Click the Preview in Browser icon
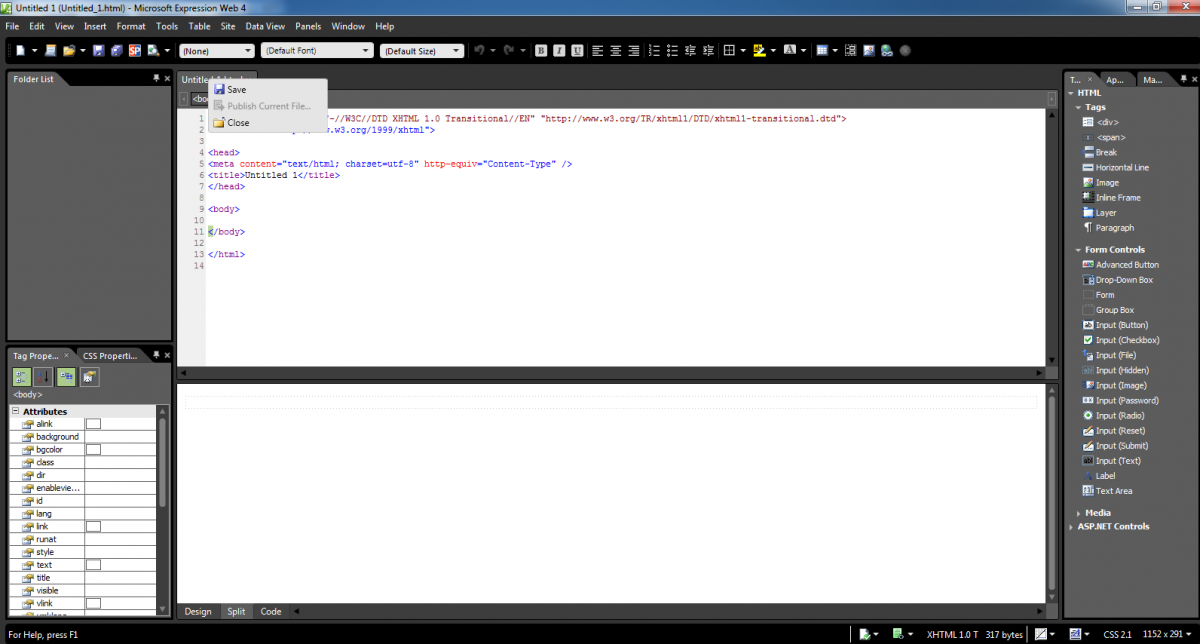This screenshot has width=1200, height=644. tap(153, 50)
